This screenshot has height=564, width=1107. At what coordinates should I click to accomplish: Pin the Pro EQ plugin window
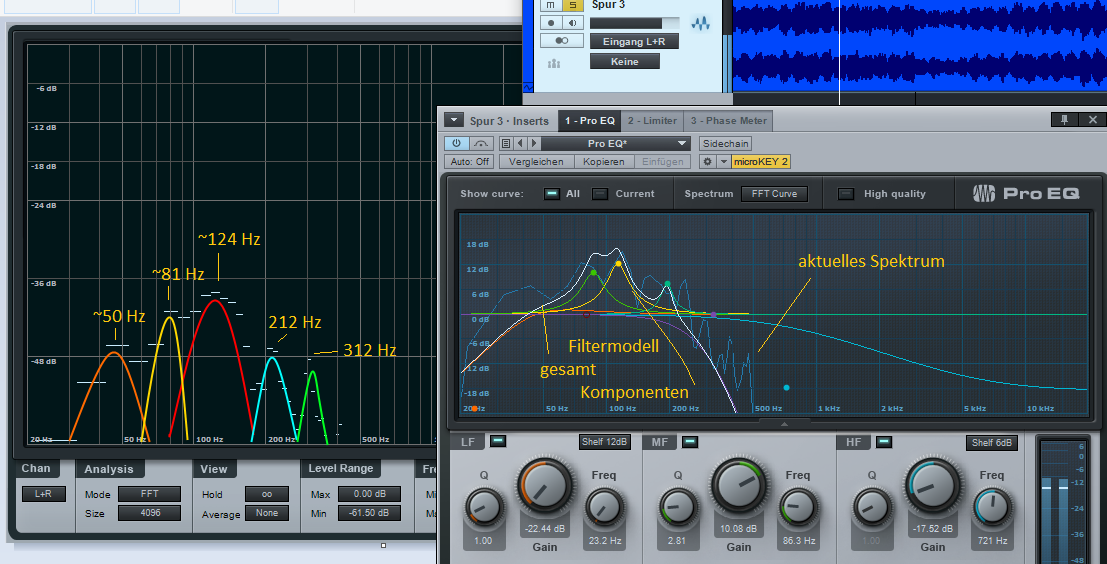(1064, 120)
